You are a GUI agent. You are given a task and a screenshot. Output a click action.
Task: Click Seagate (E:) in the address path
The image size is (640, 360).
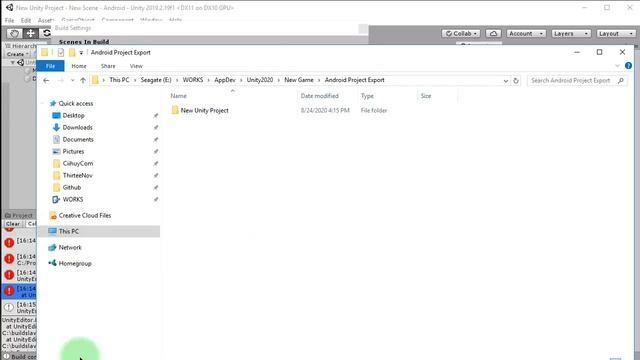pos(156,80)
